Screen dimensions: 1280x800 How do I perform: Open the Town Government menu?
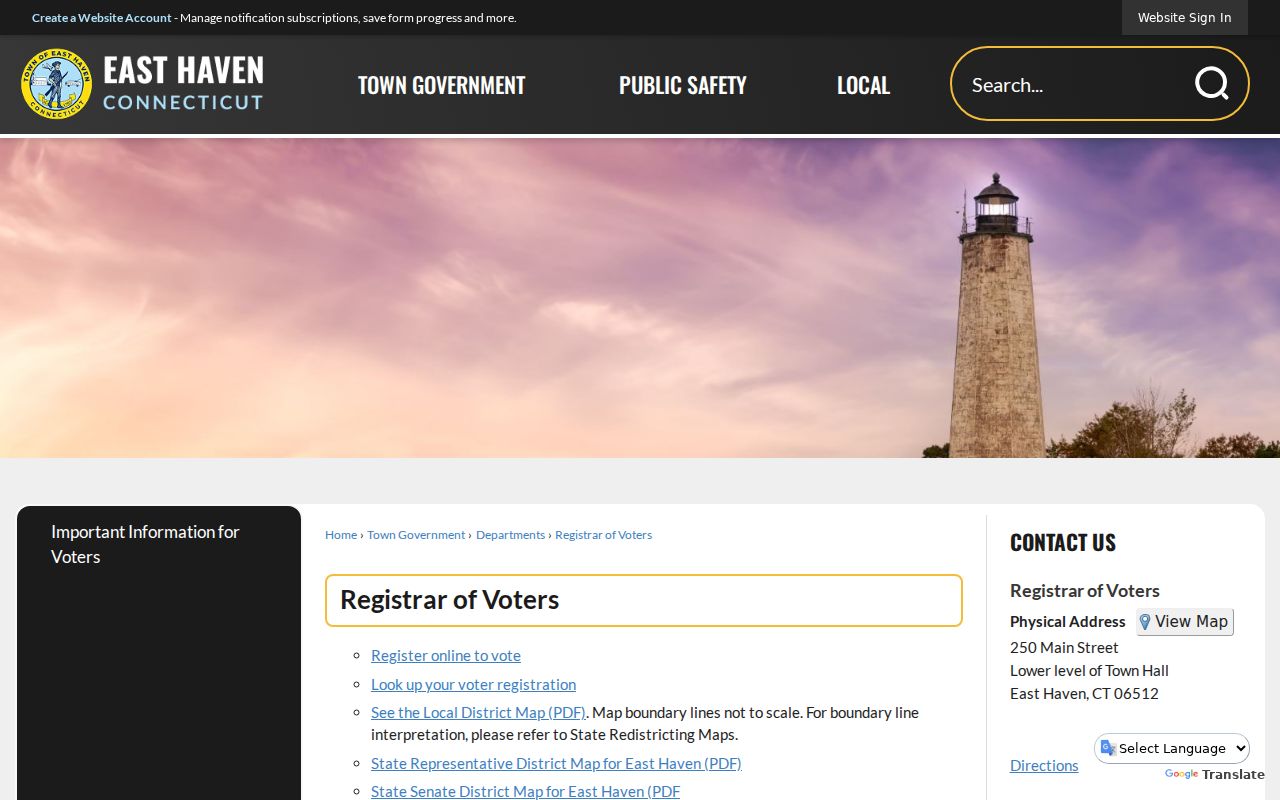click(441, 85)
